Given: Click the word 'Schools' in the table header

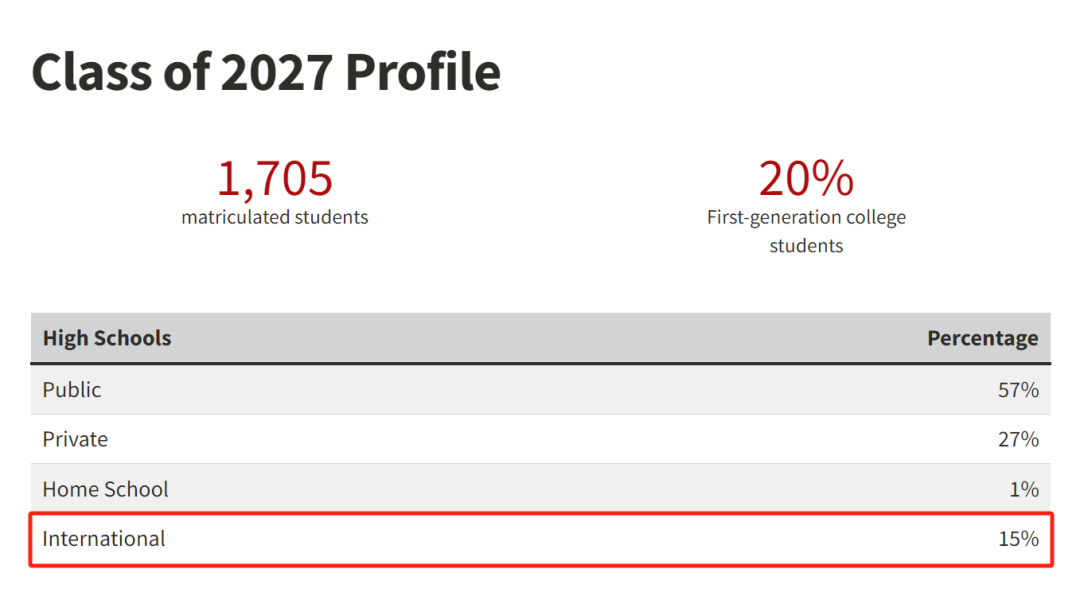Looking at the screenshot, I should point(132,338).
